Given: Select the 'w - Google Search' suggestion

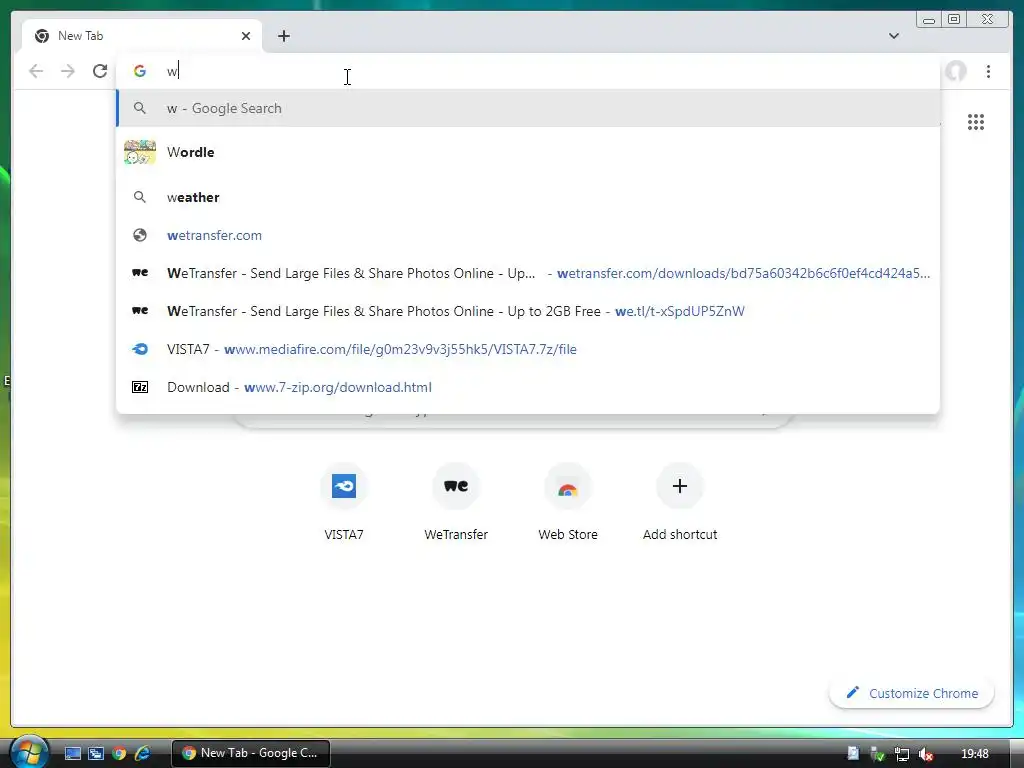Looking at the screenshot, I should pyautogui.click(x=528, y=108).
